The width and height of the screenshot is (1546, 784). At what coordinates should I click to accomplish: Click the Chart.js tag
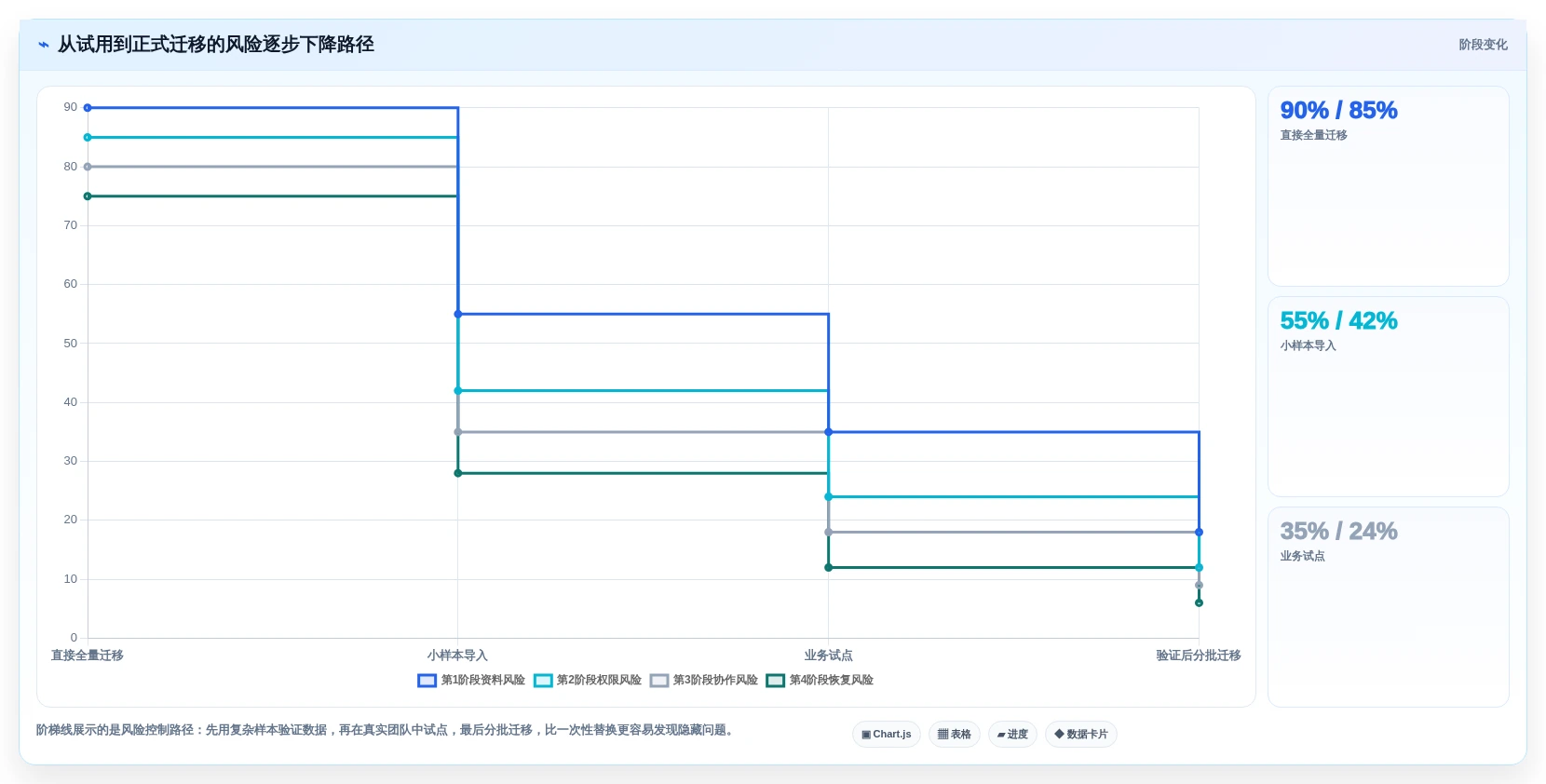point(887,735)
